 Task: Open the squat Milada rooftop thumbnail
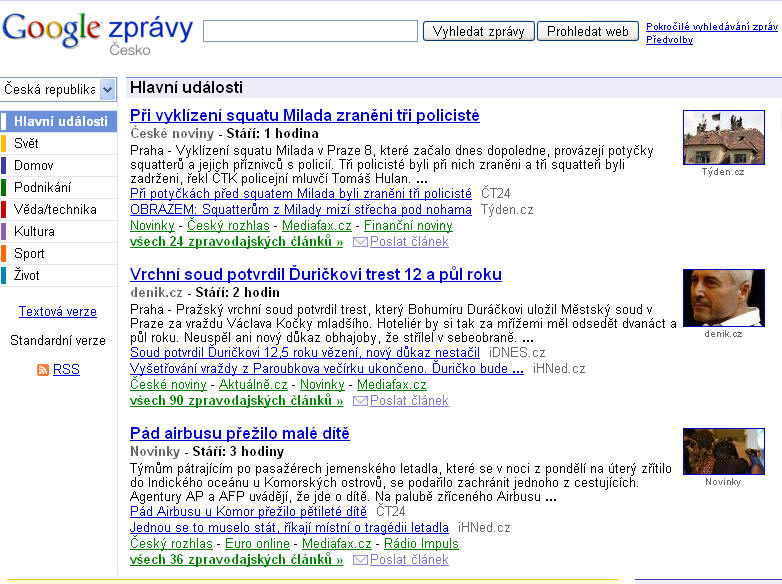tap(724, 137)
